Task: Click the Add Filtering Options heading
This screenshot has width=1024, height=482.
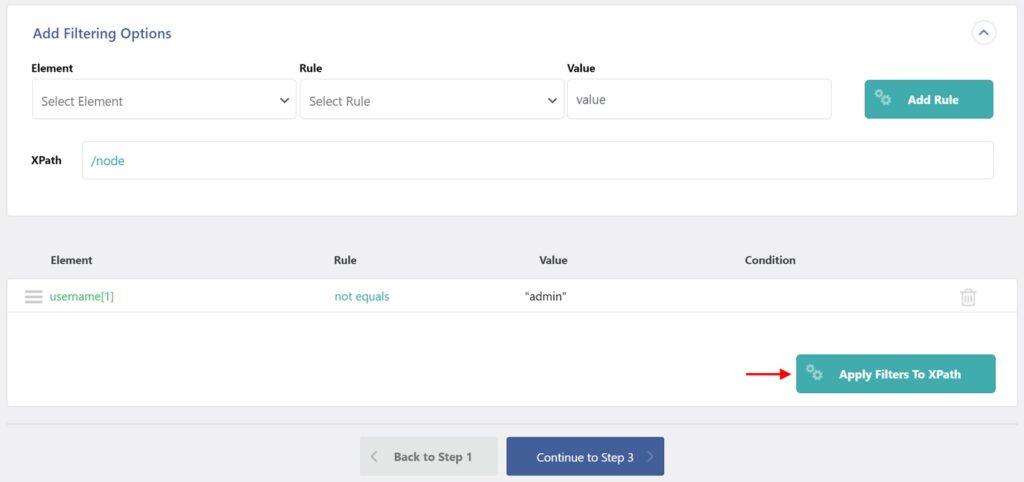Action: pos(103,33)
